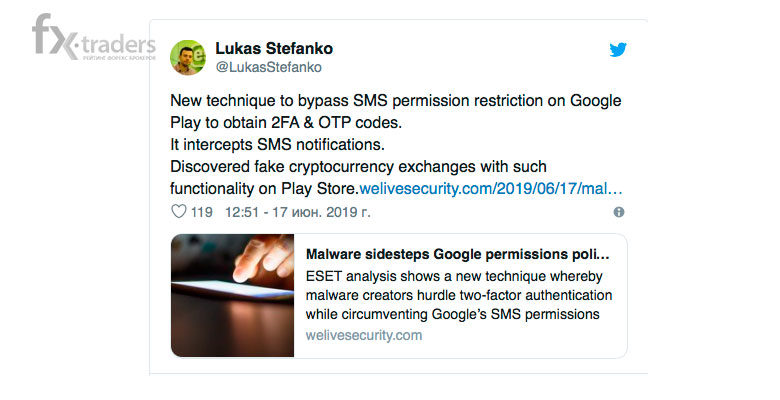
Task: Click 'Google's SMS permissions' text in card
Action: (515, 314)
